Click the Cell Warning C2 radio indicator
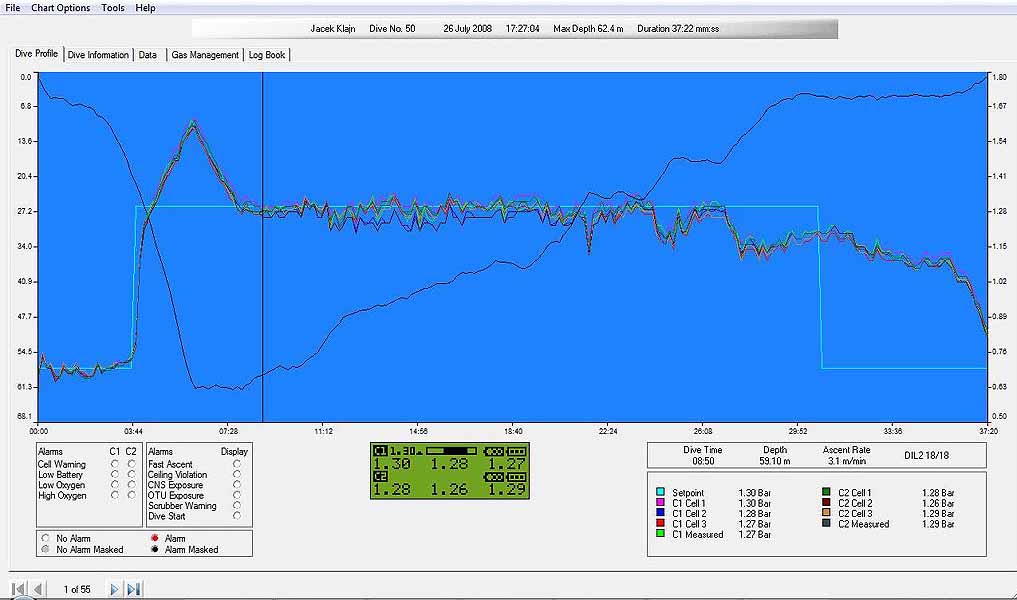The width and height of the screenshot is (1017, 600). pyautogui.click(x=132, y=464)
